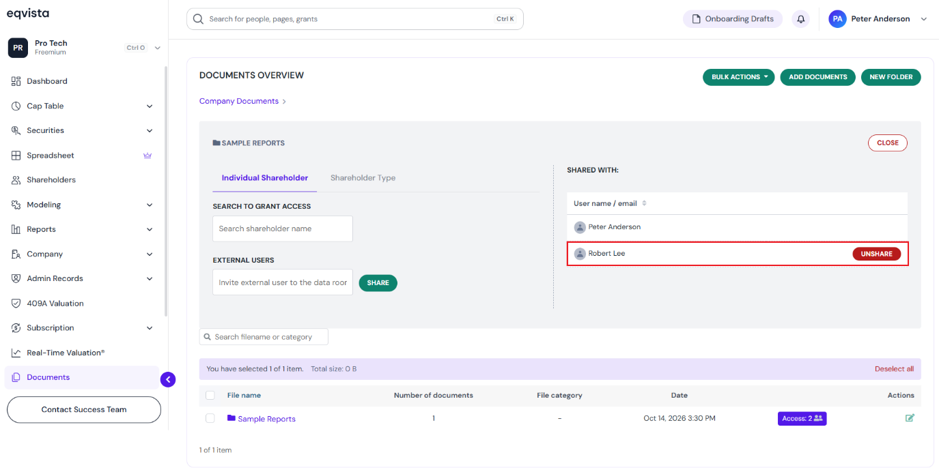Image resolution: width=939 pixels, height=470 pixels.
Task: Click the Modeling sidebar icon
Action: (x=16, y=205)
